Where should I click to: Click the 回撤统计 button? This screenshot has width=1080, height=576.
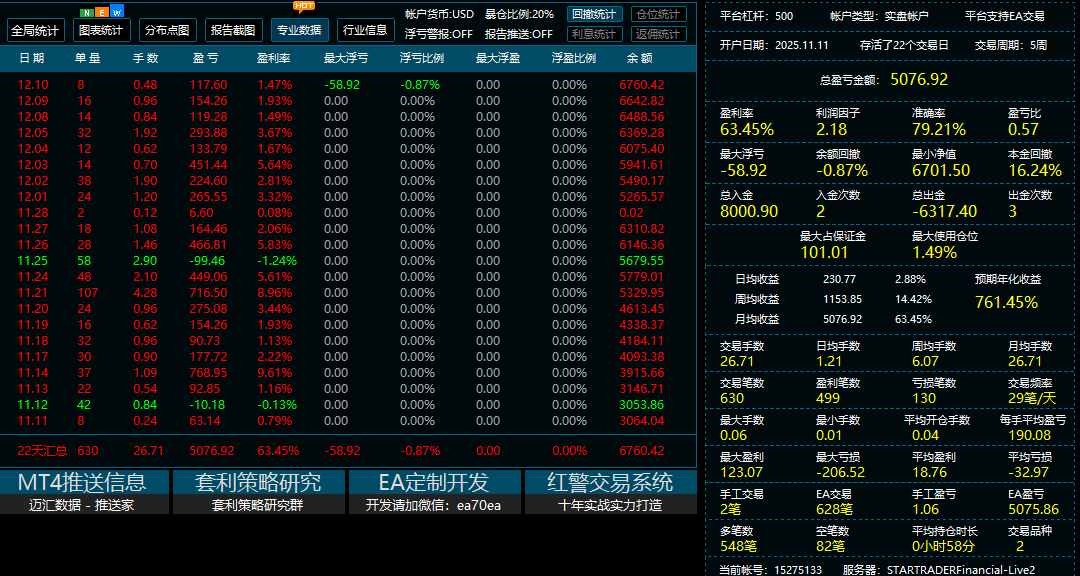[595, 14]
